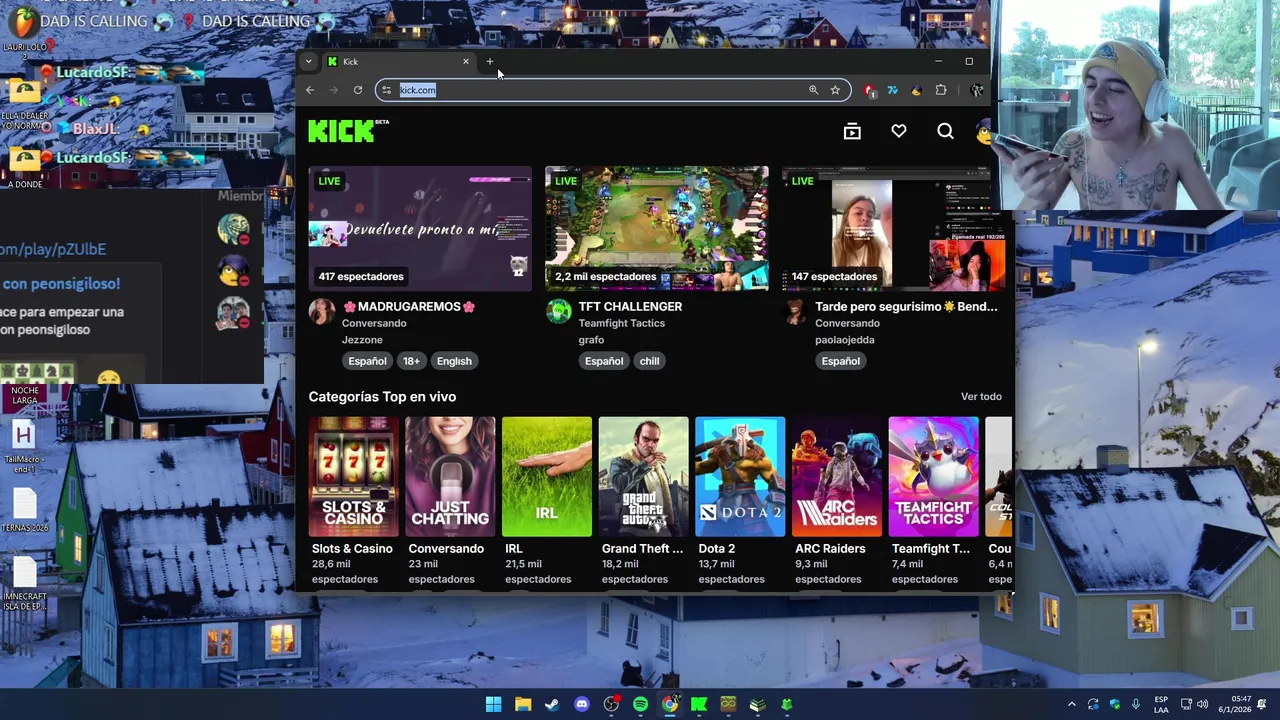Open browser extensions puzzle icon
The width and height of the screenshot is (1280, 720).
(x=941, y=90)
